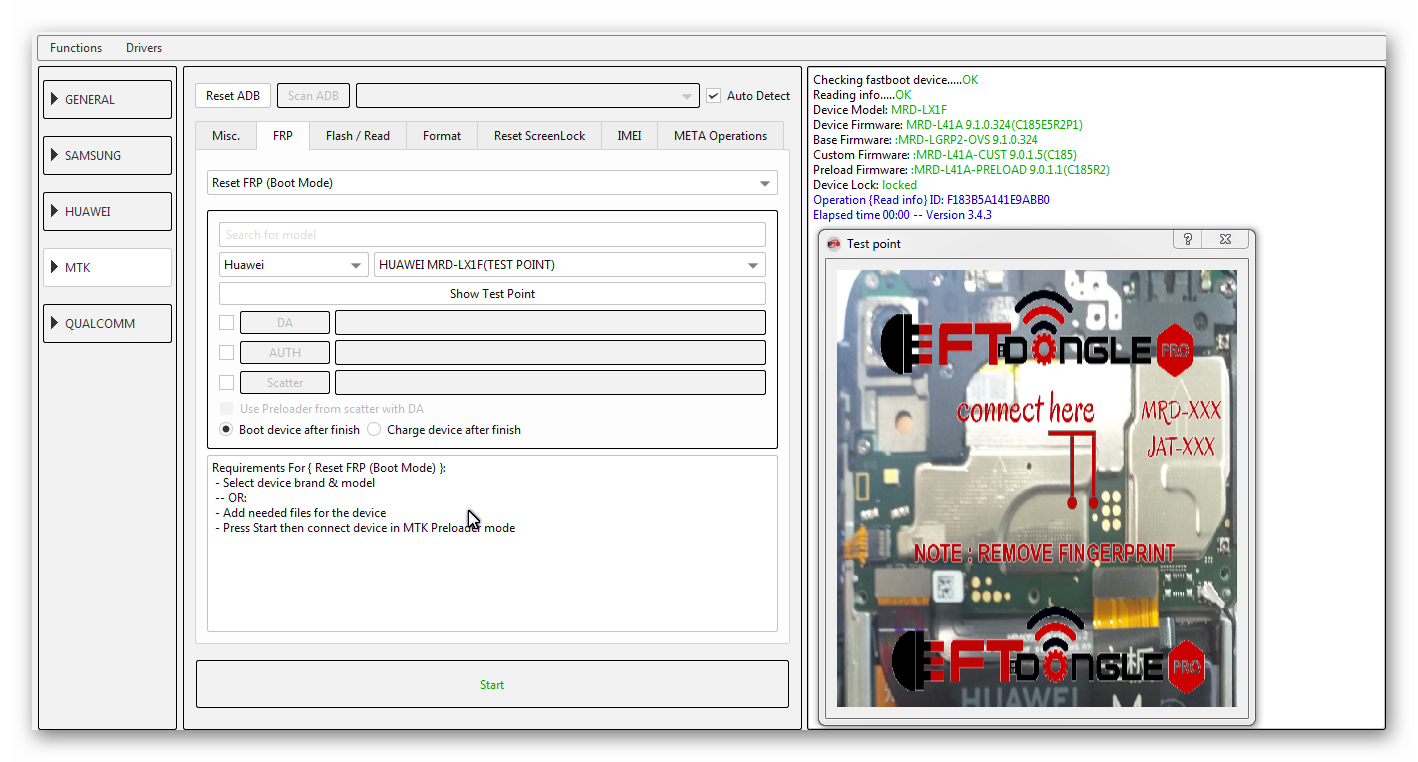Select Boot device after finish option

(x=227, y=430)
